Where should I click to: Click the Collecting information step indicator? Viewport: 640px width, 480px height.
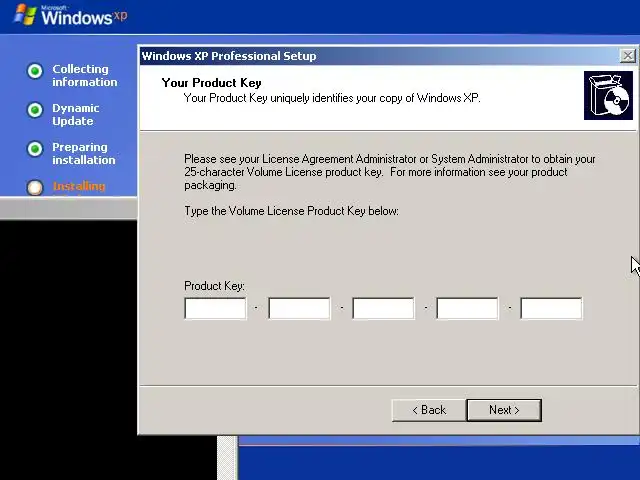35,71
